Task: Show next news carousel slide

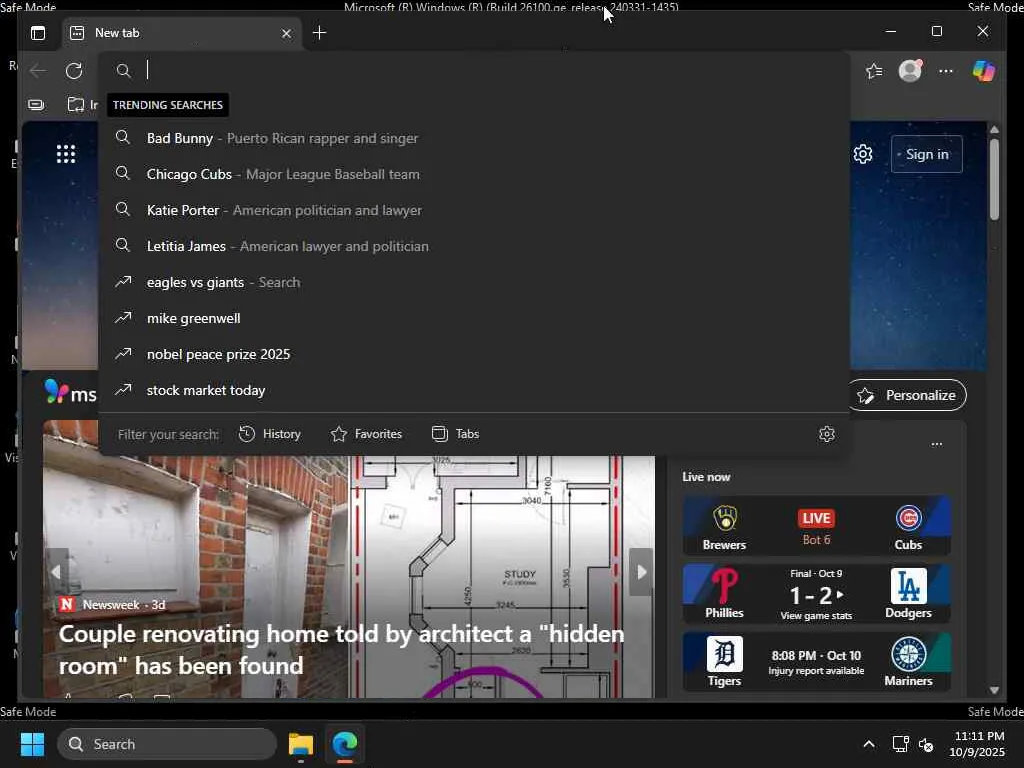Action: click(641, 572)
